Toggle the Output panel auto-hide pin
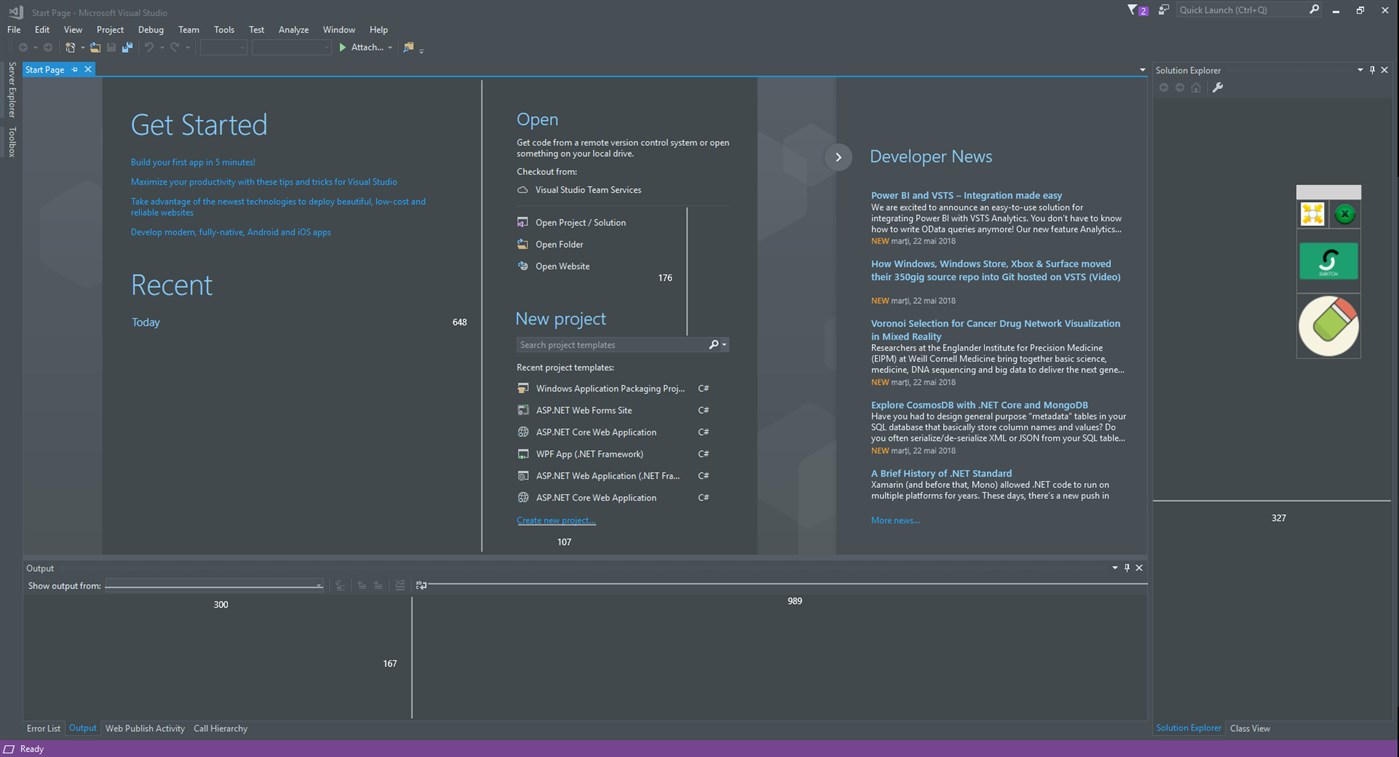The image size is (1399, 757). pyautogui.click(x=1126, y=567)
